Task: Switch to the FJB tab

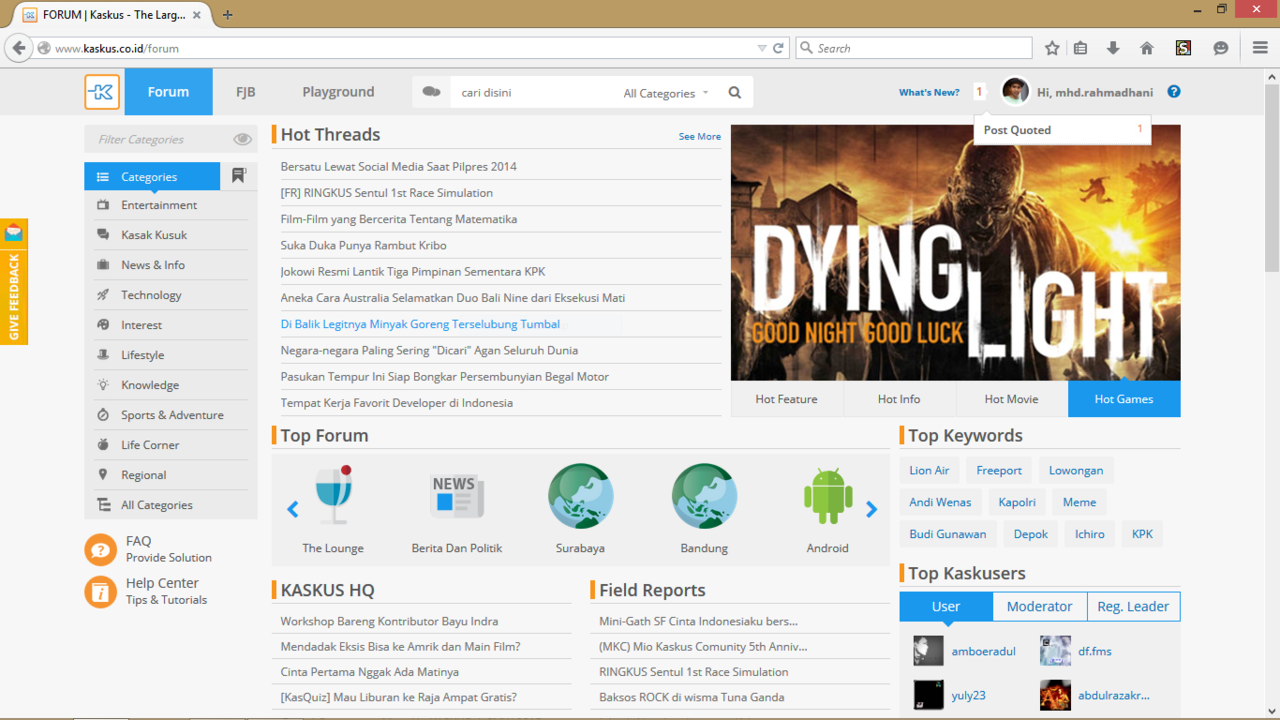Action: [x=245, y=92]
